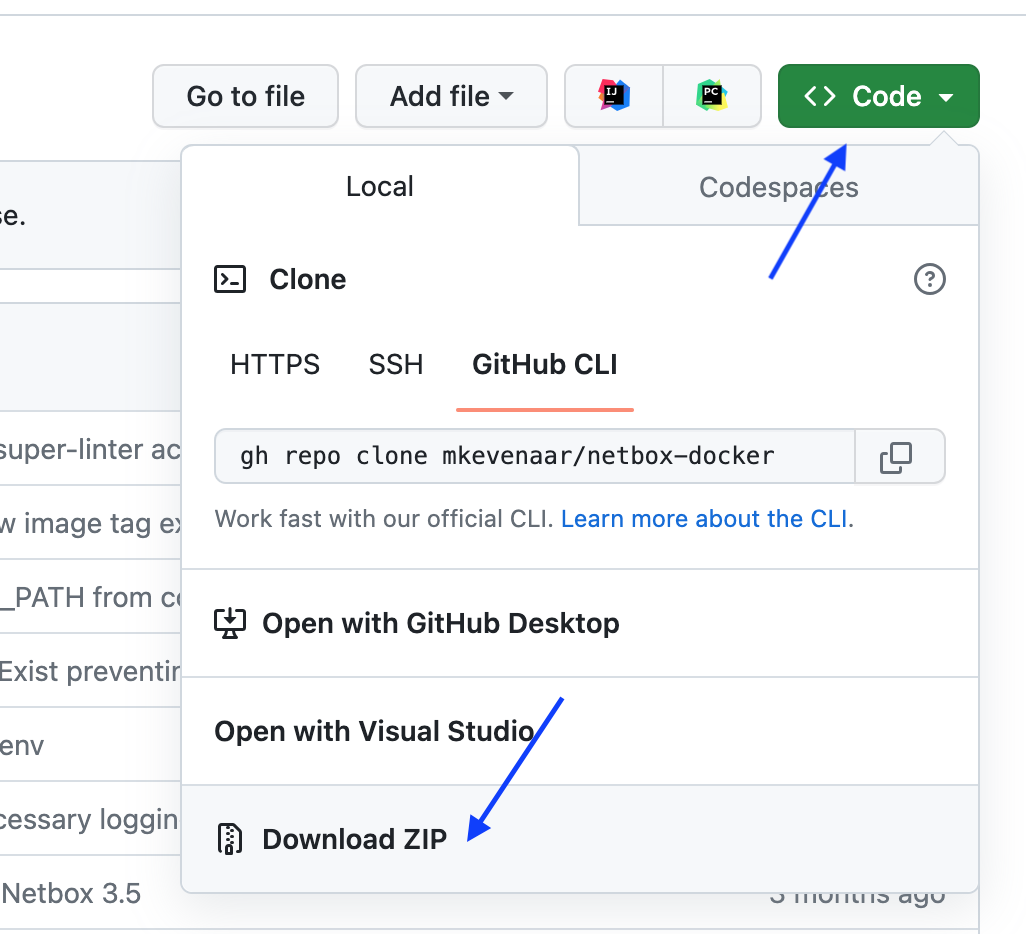Click the Download ZIP option
This screenshot has height=934, width=1026.
coord(354,839)
